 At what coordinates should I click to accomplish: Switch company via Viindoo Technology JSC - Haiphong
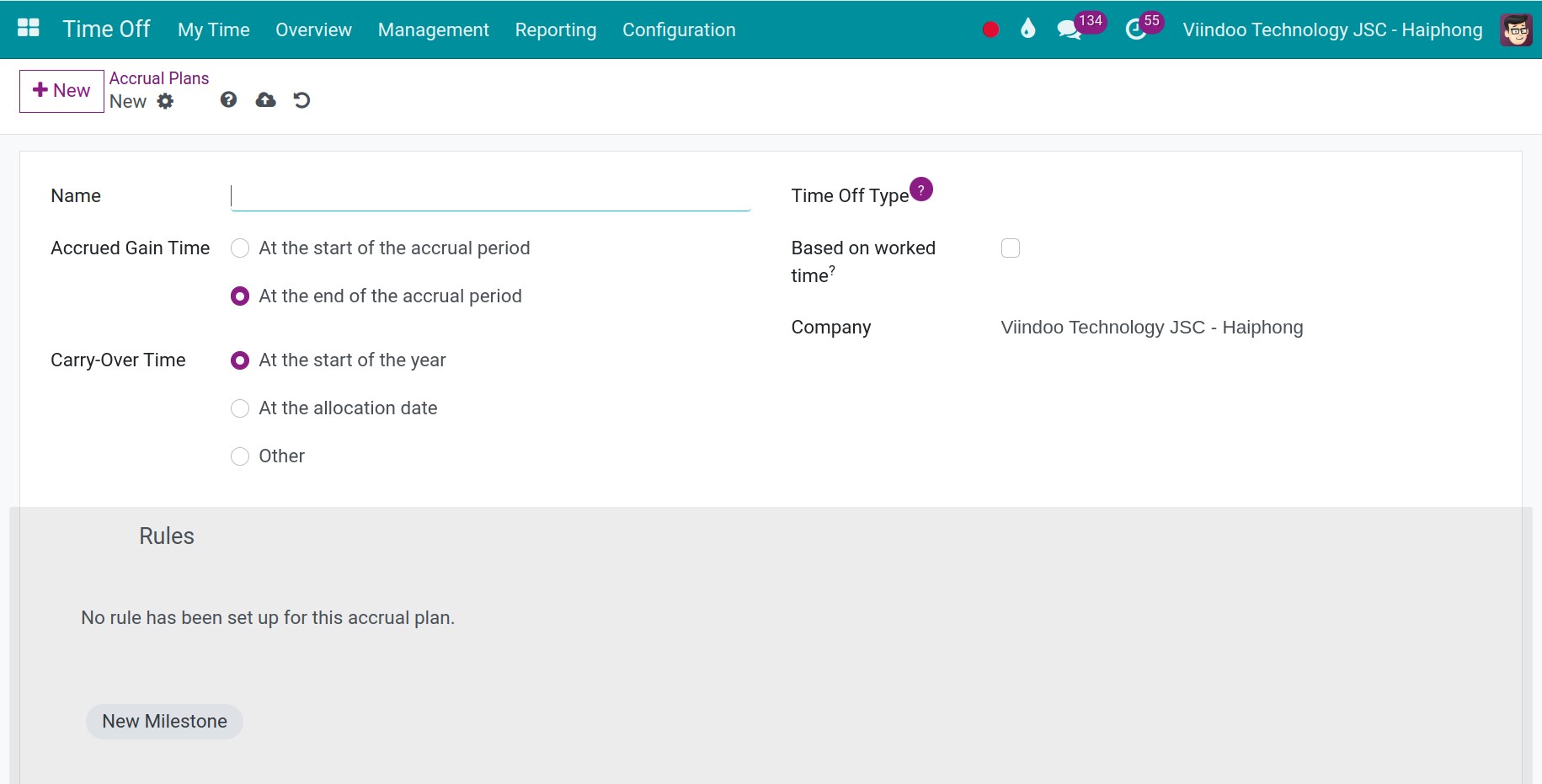click(1332, 29)
